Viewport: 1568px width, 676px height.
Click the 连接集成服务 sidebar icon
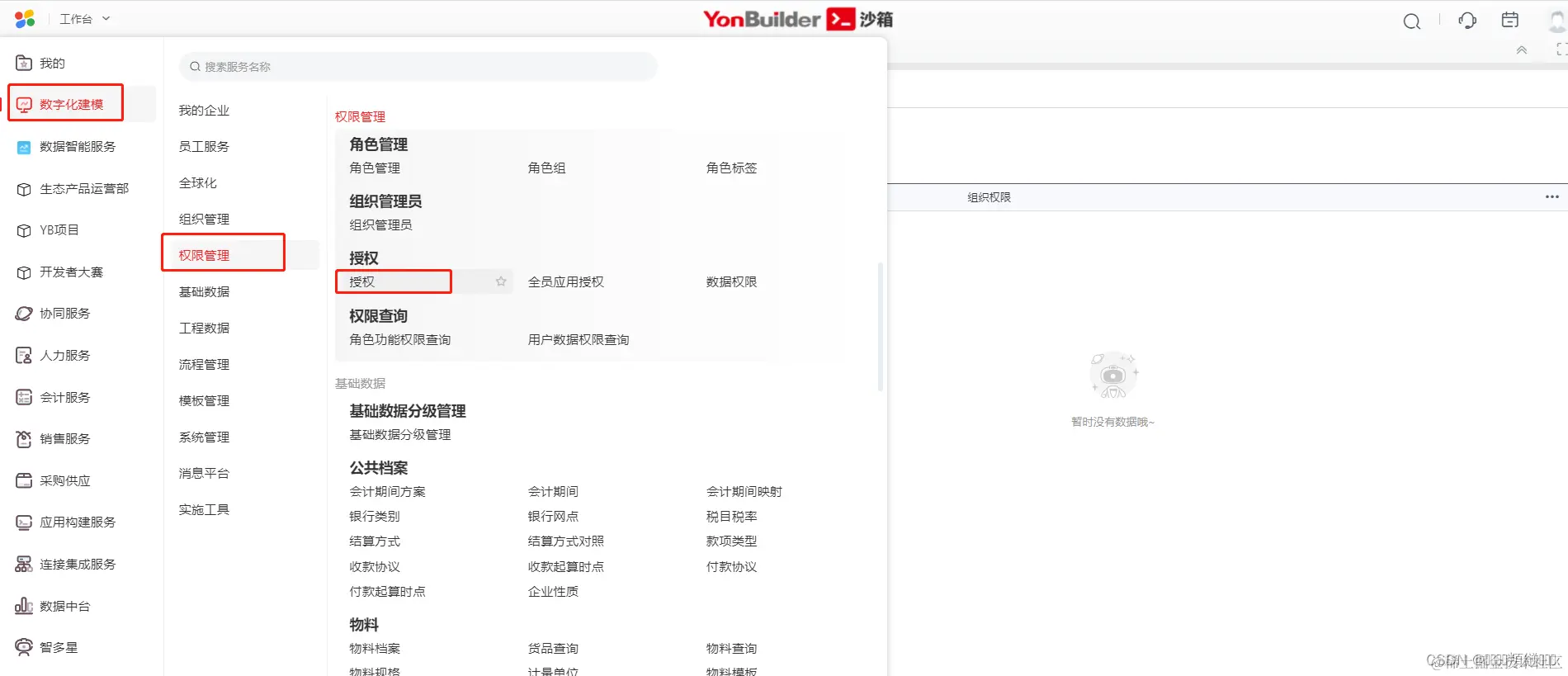[x=24, y=565]
